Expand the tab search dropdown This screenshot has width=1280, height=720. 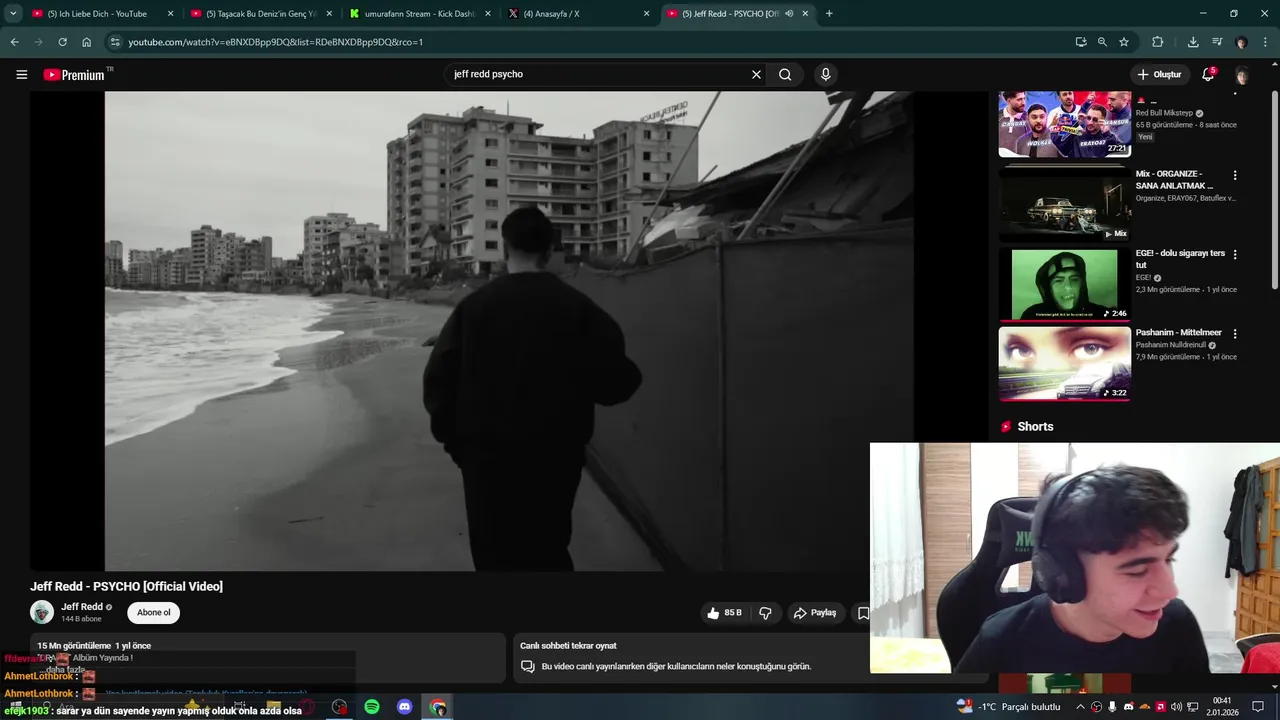tap(13, 14)
